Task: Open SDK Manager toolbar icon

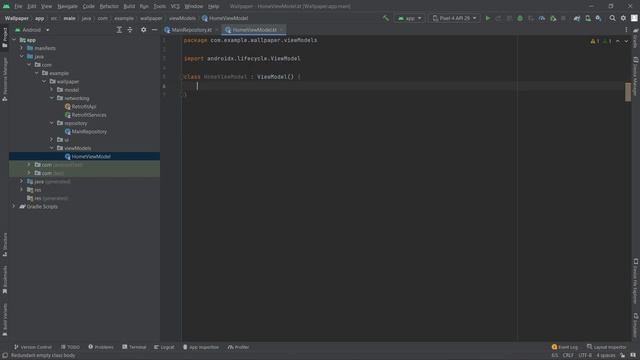Action: pos(598,18)
